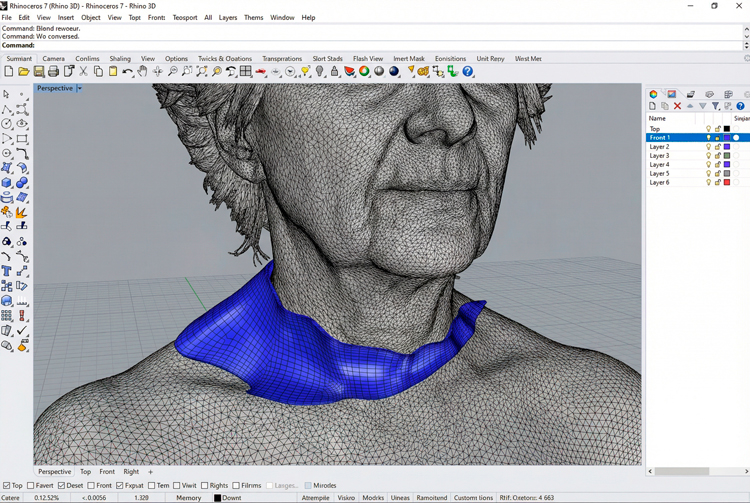Click the Layer 6 red color swatch

[x=727, y=183]
